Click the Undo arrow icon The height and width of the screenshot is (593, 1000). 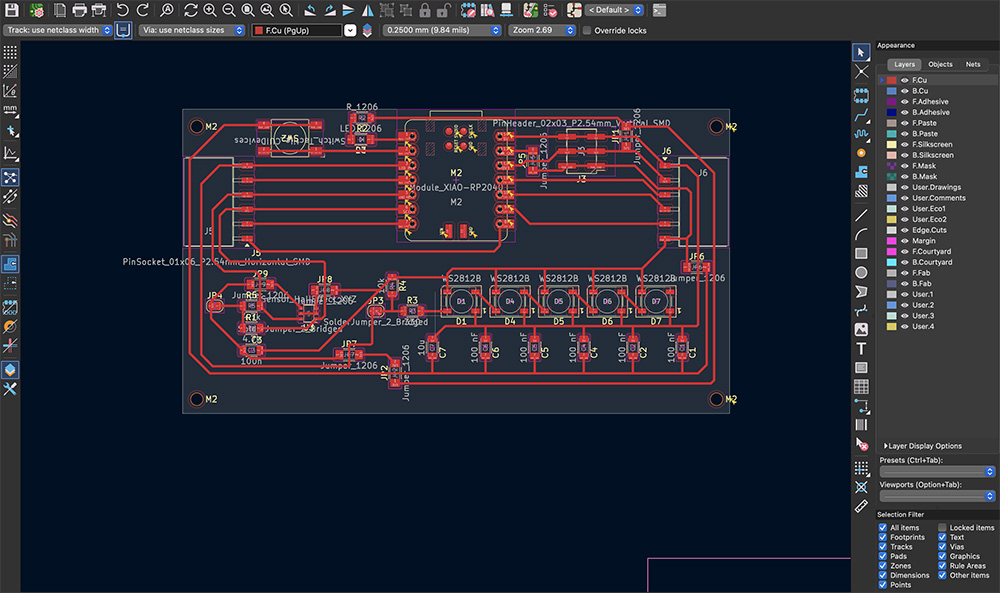(122, 10)
